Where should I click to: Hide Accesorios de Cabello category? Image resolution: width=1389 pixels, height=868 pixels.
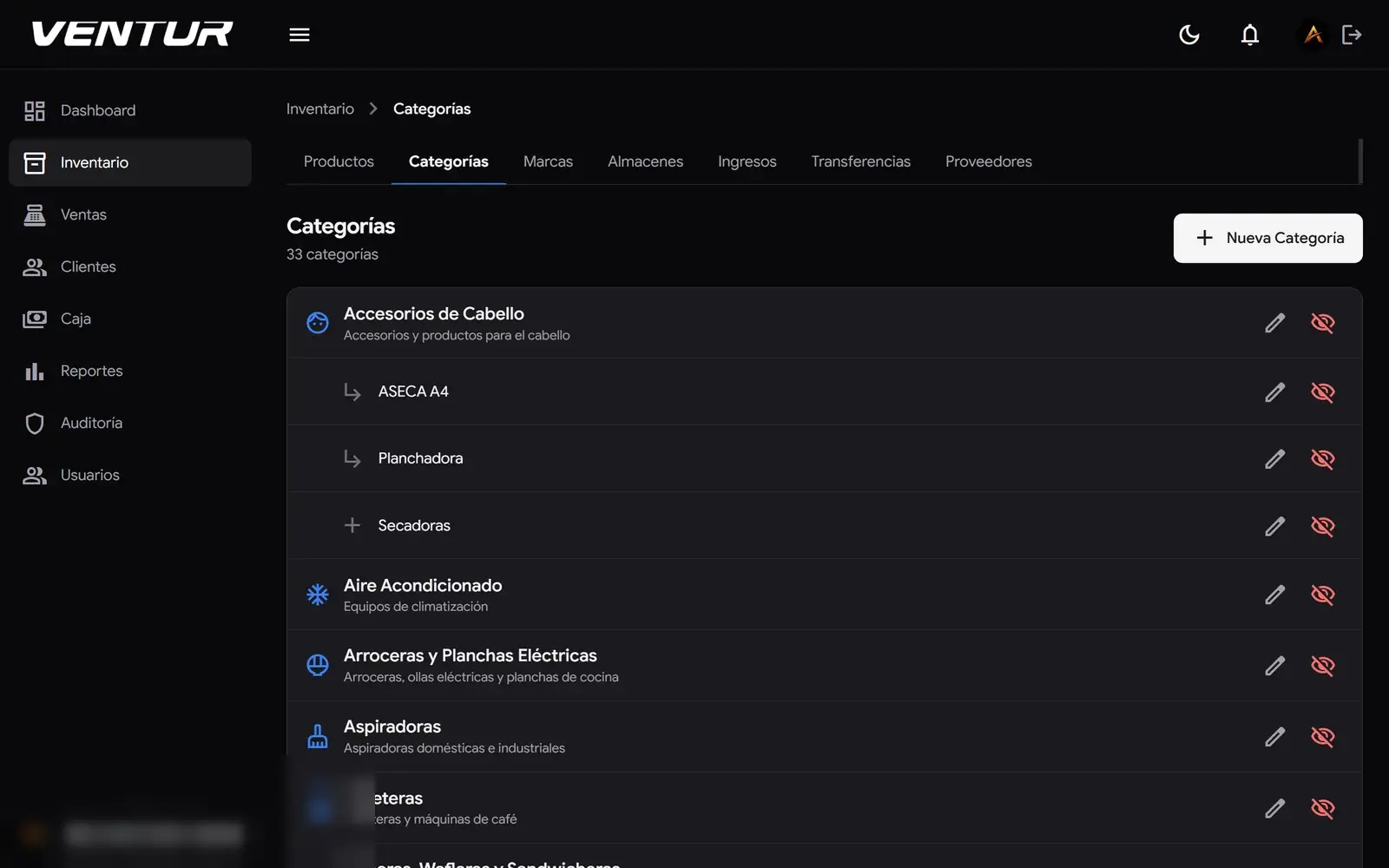pos(1322,323)
